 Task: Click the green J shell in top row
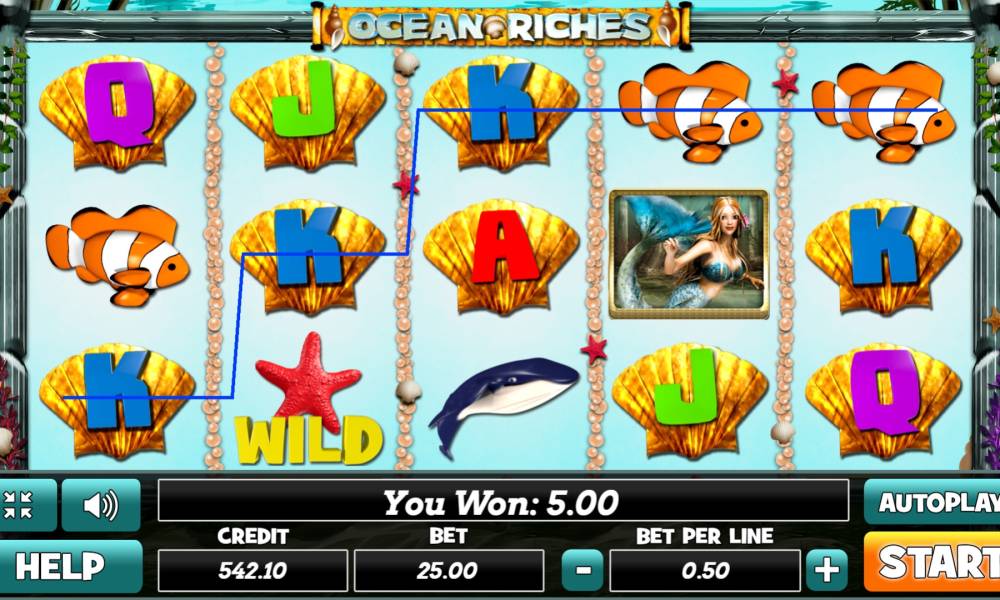[308, 112]
